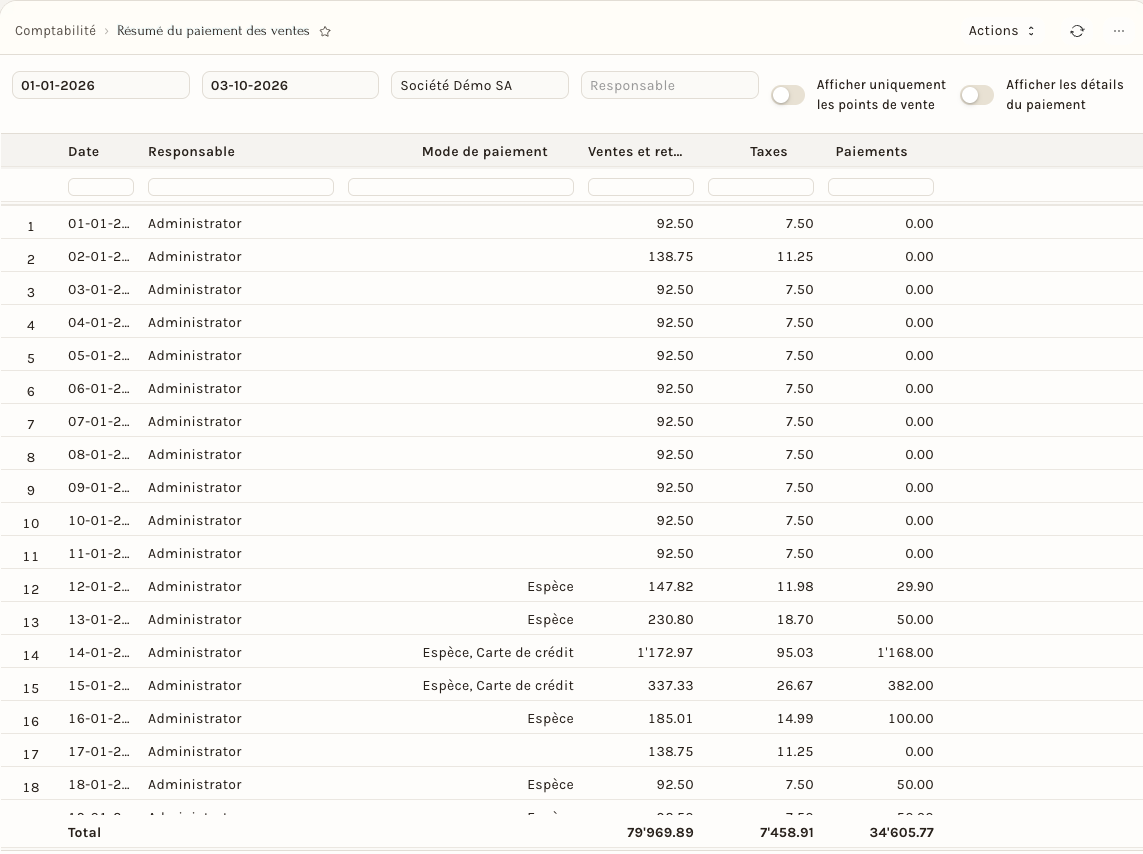The image size is (1143, 854).
Task: Select date cell 07-01-2...
Action: (x=98, y=421)
